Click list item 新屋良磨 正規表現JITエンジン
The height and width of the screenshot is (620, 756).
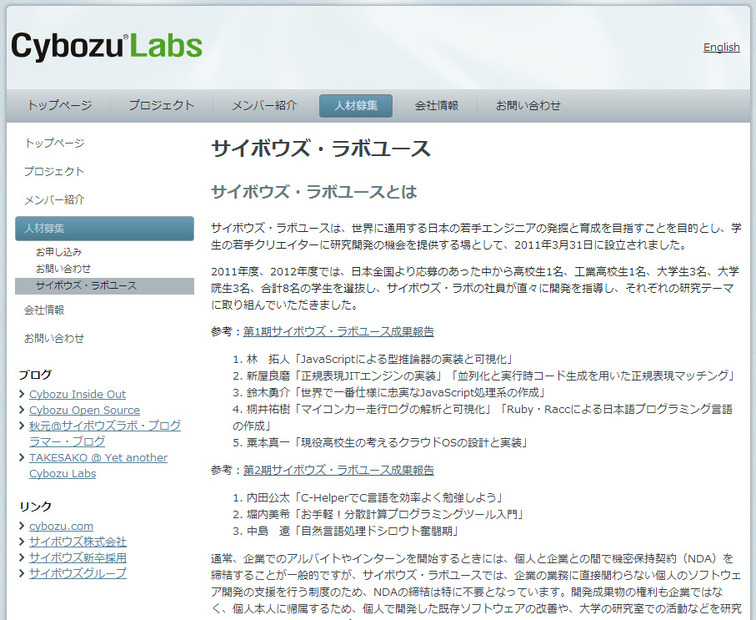[x=484, y=376]
